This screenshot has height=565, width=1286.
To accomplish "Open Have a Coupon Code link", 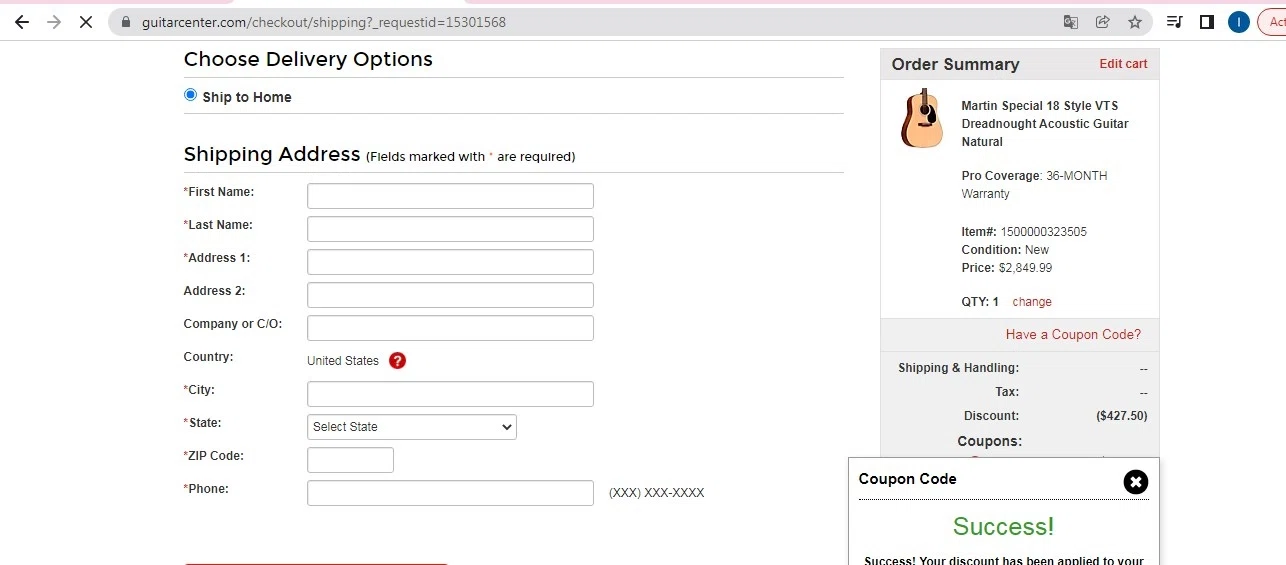I will click(x=1073, y=335).
